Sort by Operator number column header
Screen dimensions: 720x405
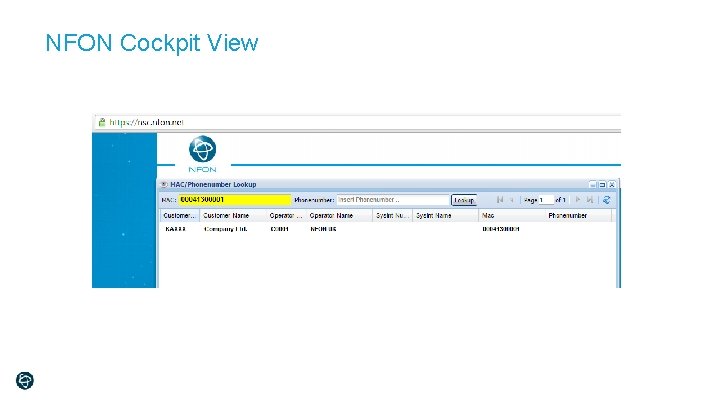coord(286,215)
